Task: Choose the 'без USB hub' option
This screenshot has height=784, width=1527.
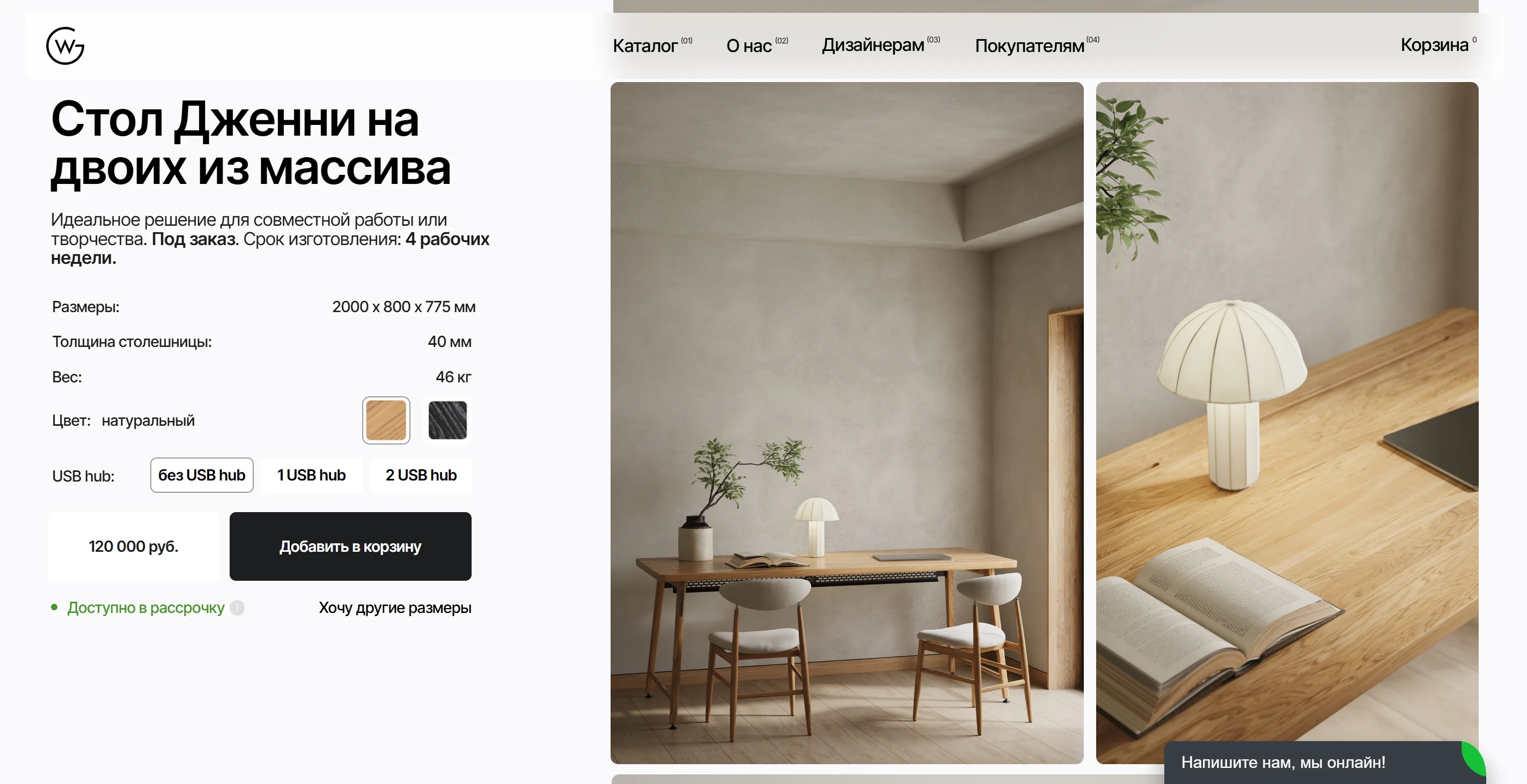Action: click(x=202, y=475)
